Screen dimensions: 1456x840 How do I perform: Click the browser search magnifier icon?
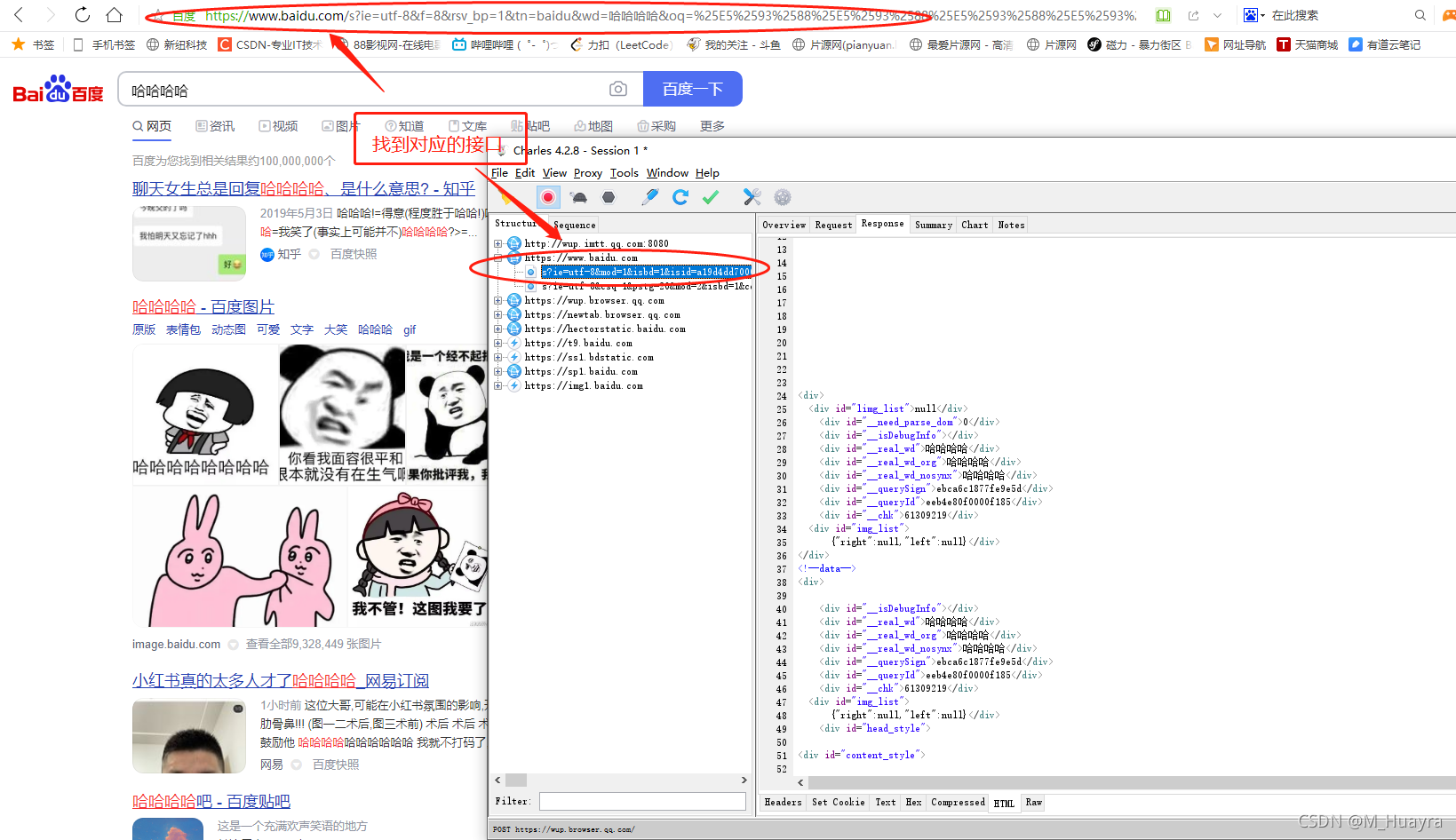point(1420,15)
